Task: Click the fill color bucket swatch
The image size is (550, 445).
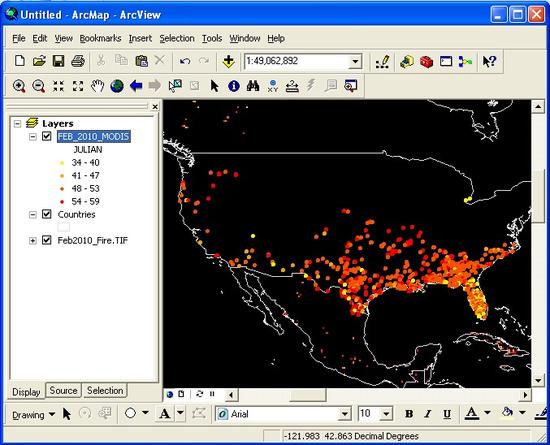Action: click(x=507, y=413)
